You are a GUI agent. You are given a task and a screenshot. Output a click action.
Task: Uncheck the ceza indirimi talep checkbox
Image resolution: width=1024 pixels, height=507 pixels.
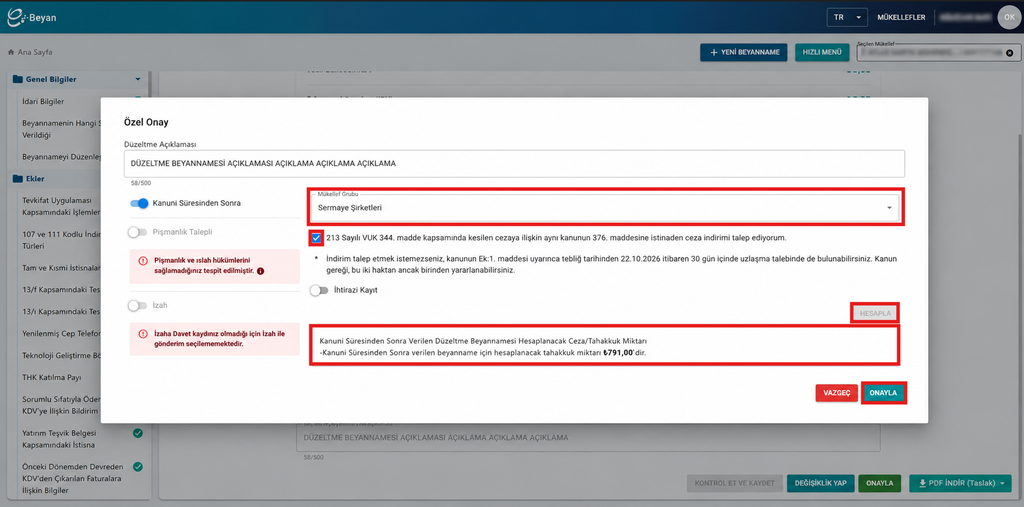(x=317, y=238)
